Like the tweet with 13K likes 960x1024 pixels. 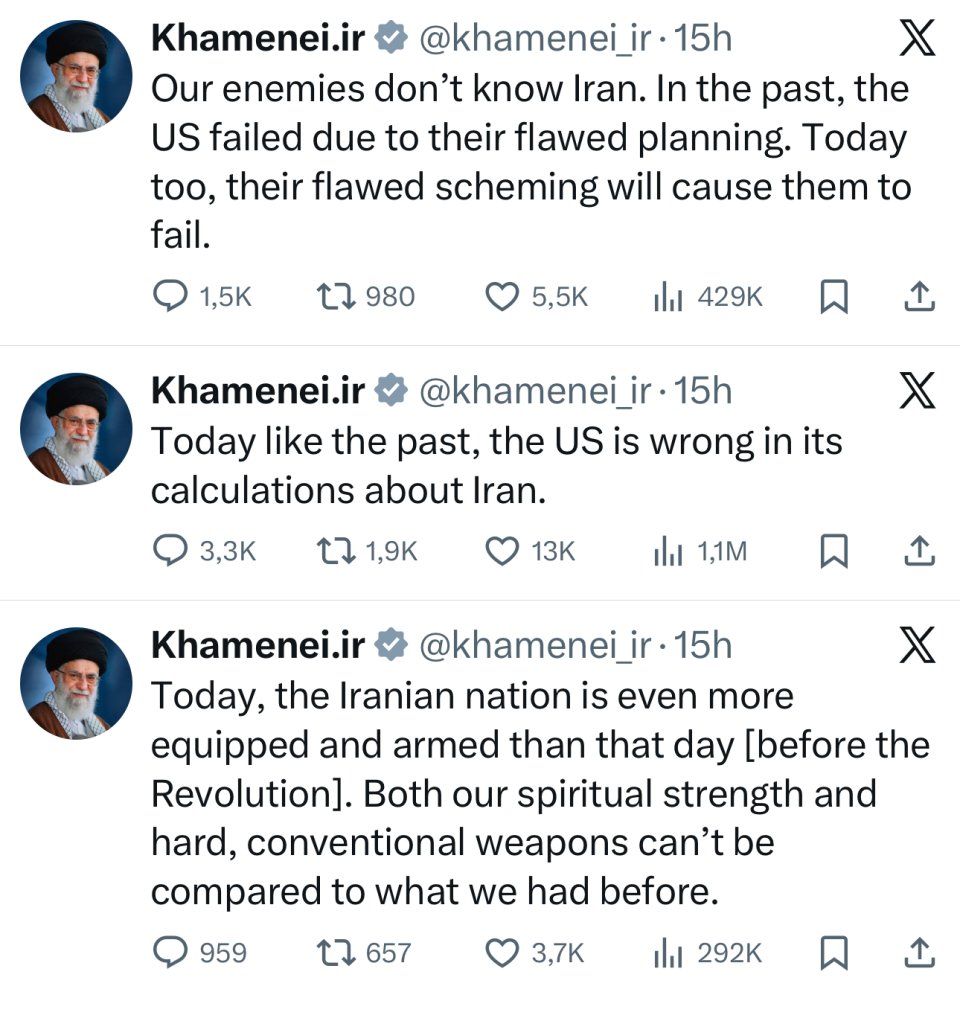pyautogui.click(x=502, y=551)
